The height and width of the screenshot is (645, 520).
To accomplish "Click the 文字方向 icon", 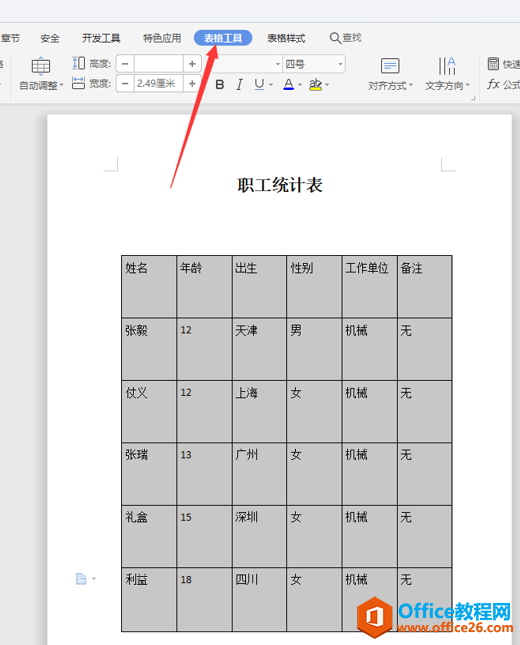I will [447, 66].
